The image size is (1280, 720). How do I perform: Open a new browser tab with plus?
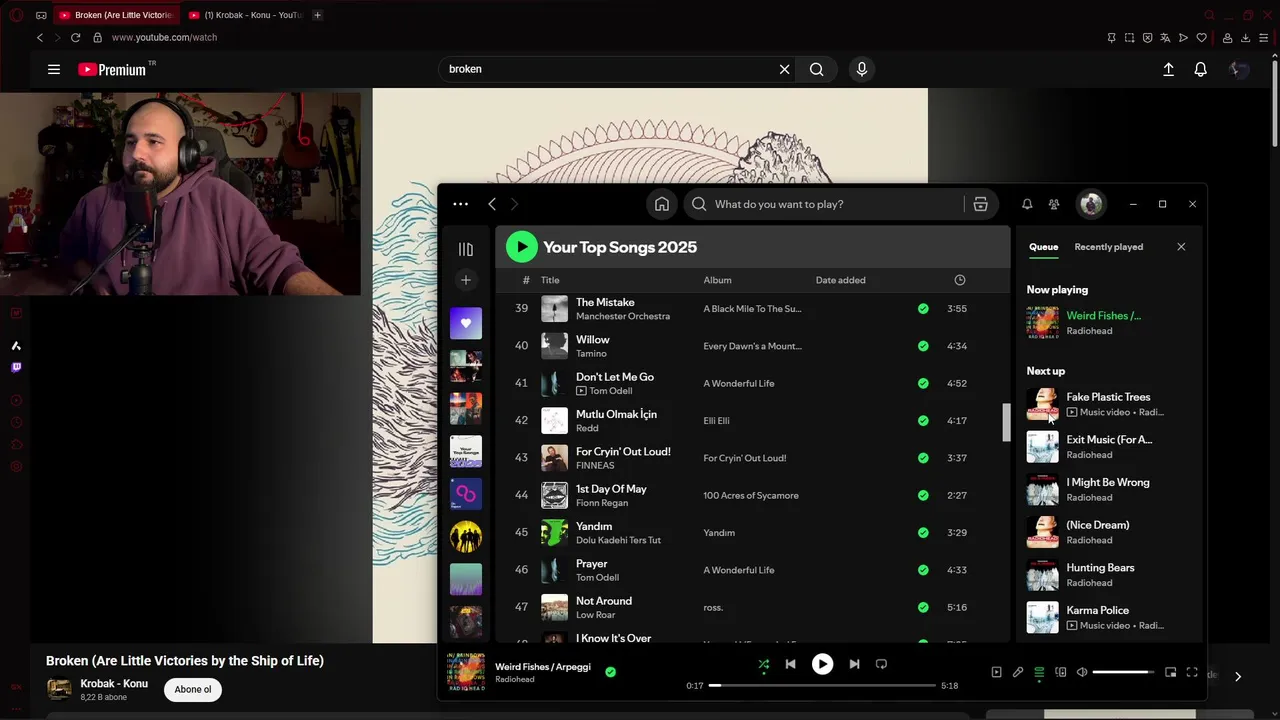tap(317, 15)
